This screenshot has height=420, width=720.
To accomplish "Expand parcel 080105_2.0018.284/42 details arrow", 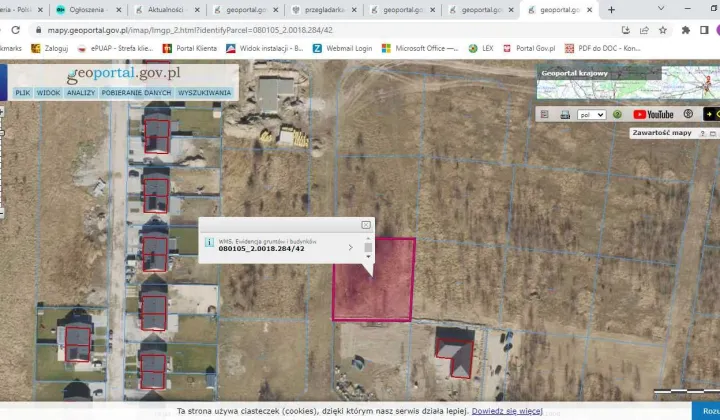I will point(350,247).
